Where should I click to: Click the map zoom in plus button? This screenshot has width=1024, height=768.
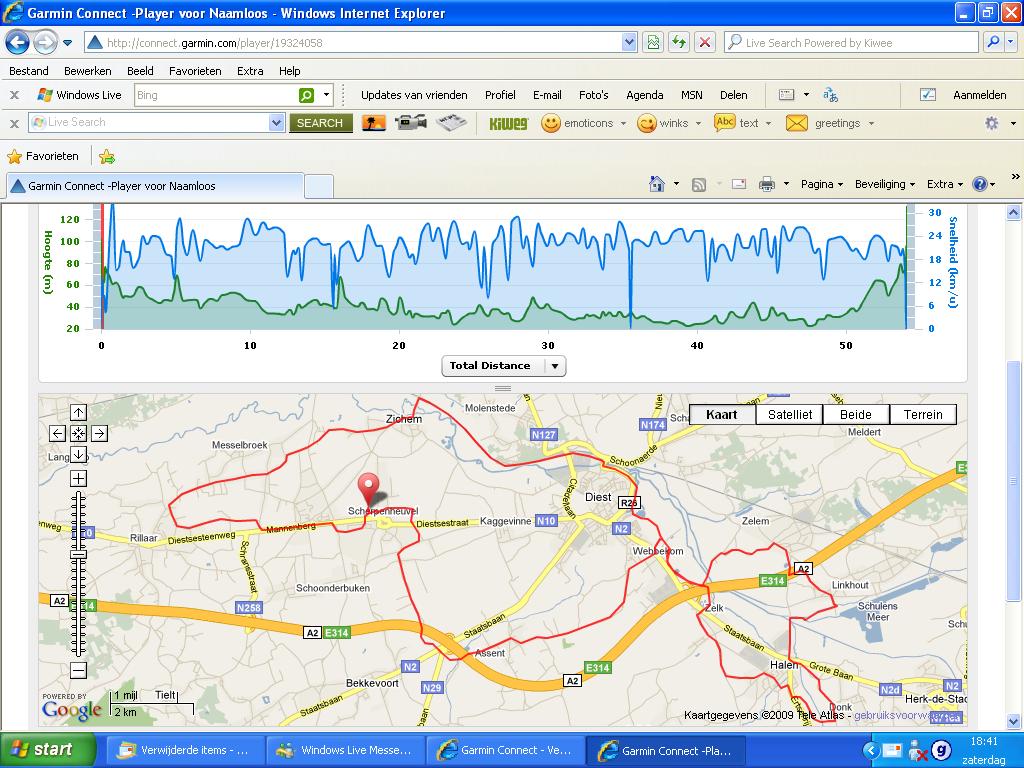(x=78, y=479)
